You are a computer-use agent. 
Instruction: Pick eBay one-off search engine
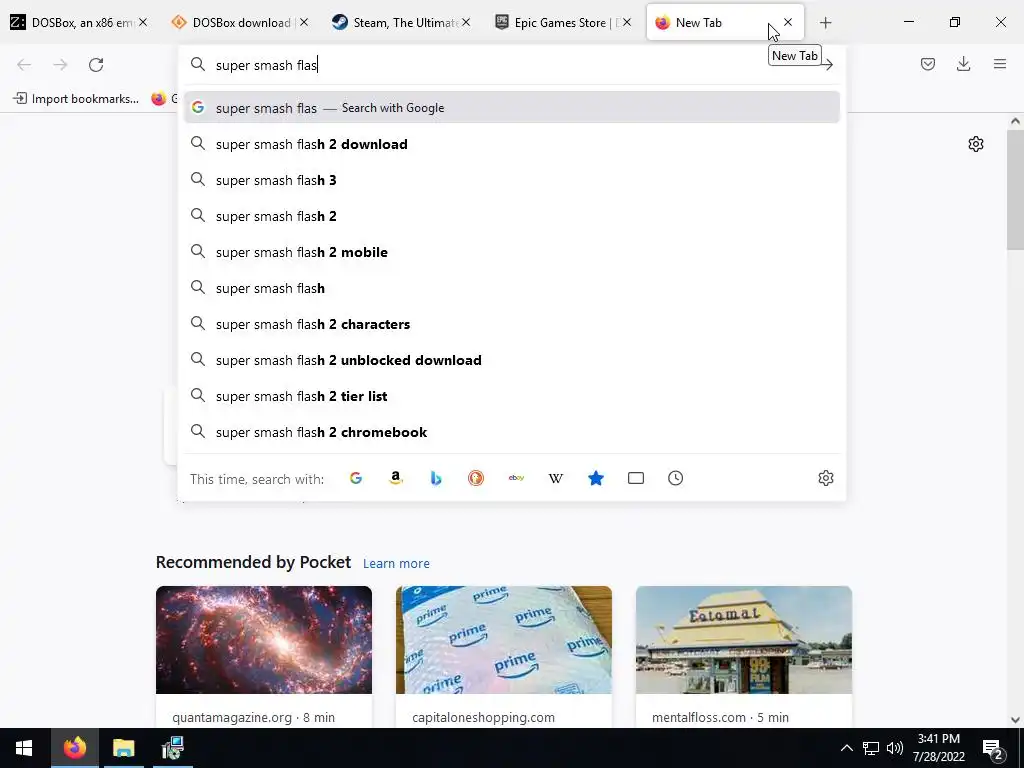coord(516,479)
